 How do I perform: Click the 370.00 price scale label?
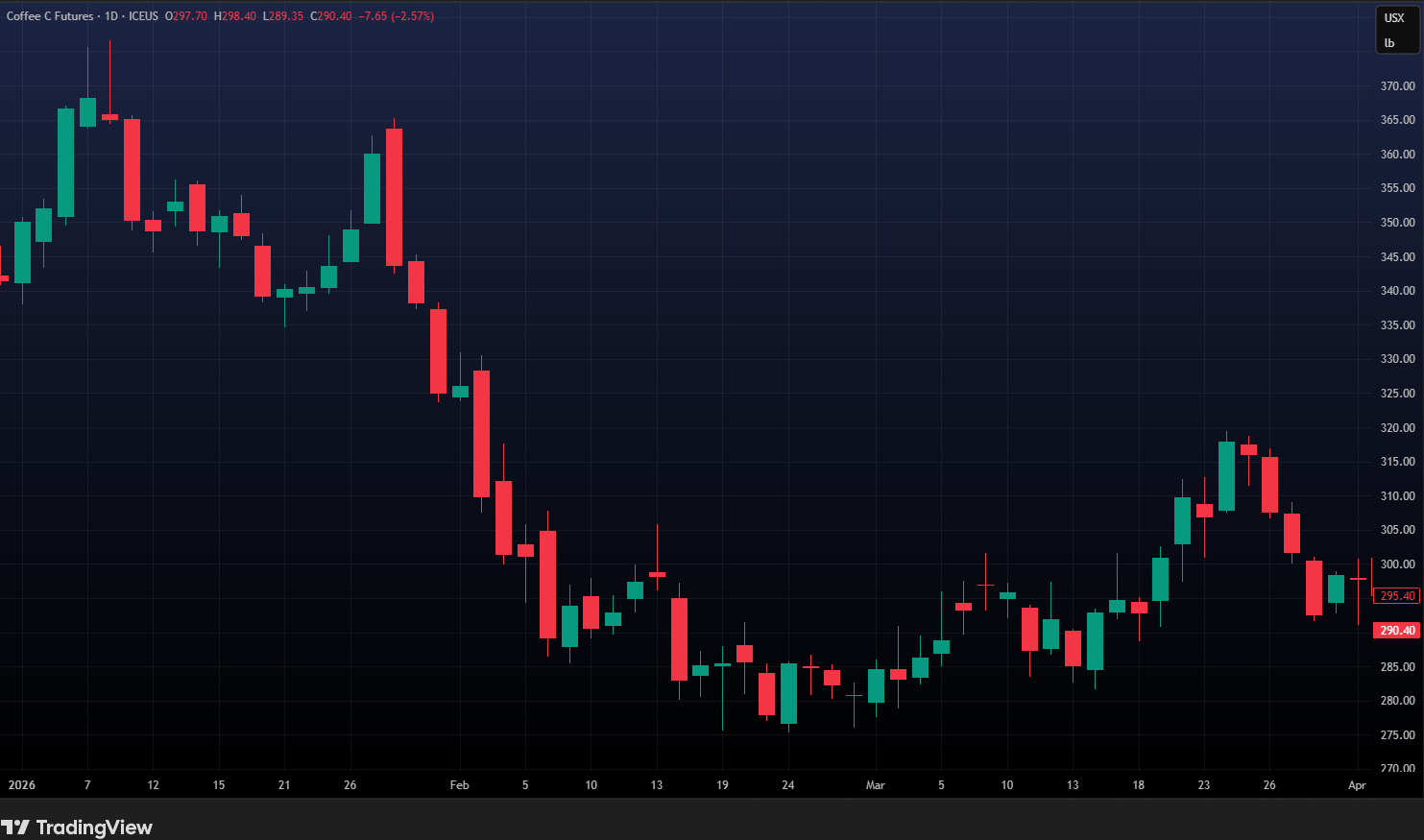point(1397,86)
